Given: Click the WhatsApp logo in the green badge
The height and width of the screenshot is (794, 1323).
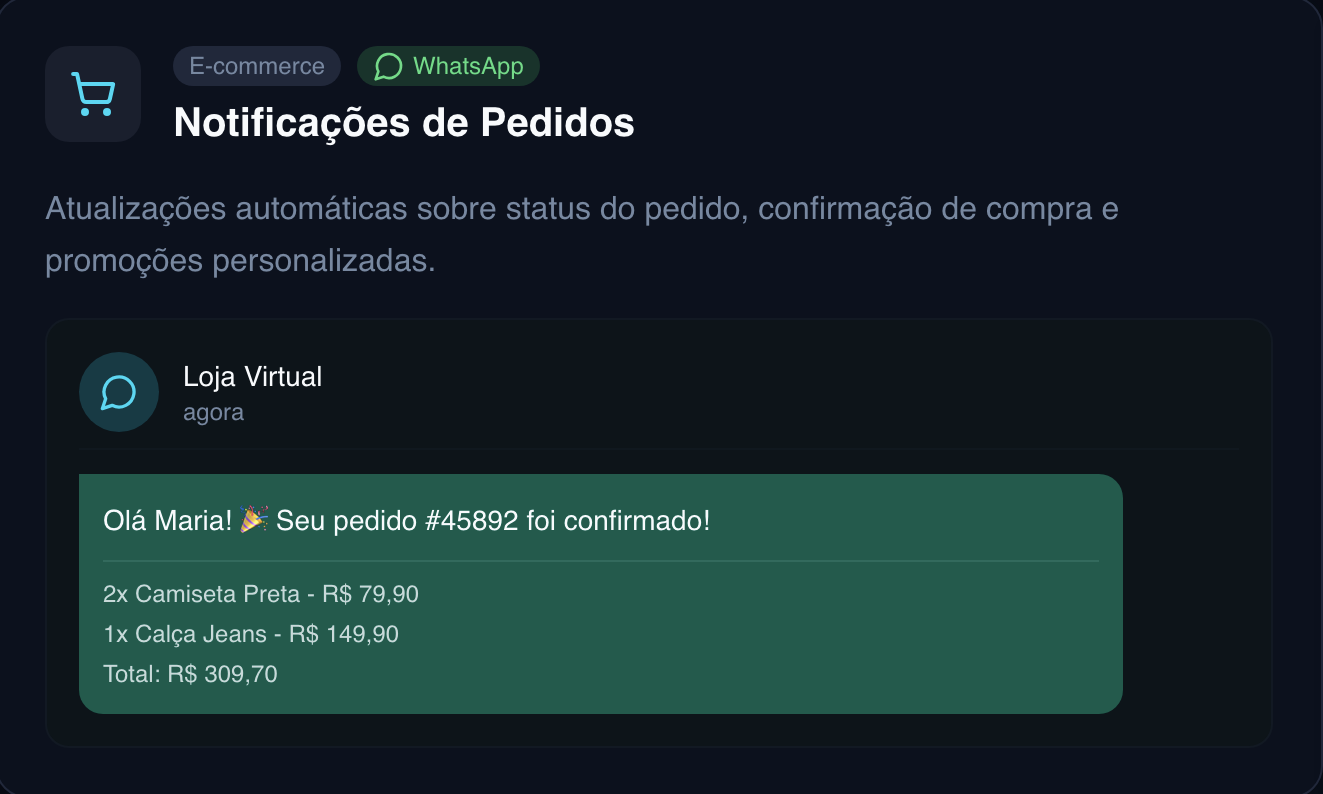Looking at the screenshot, I should pyautogui.click(x=388, y=67).
